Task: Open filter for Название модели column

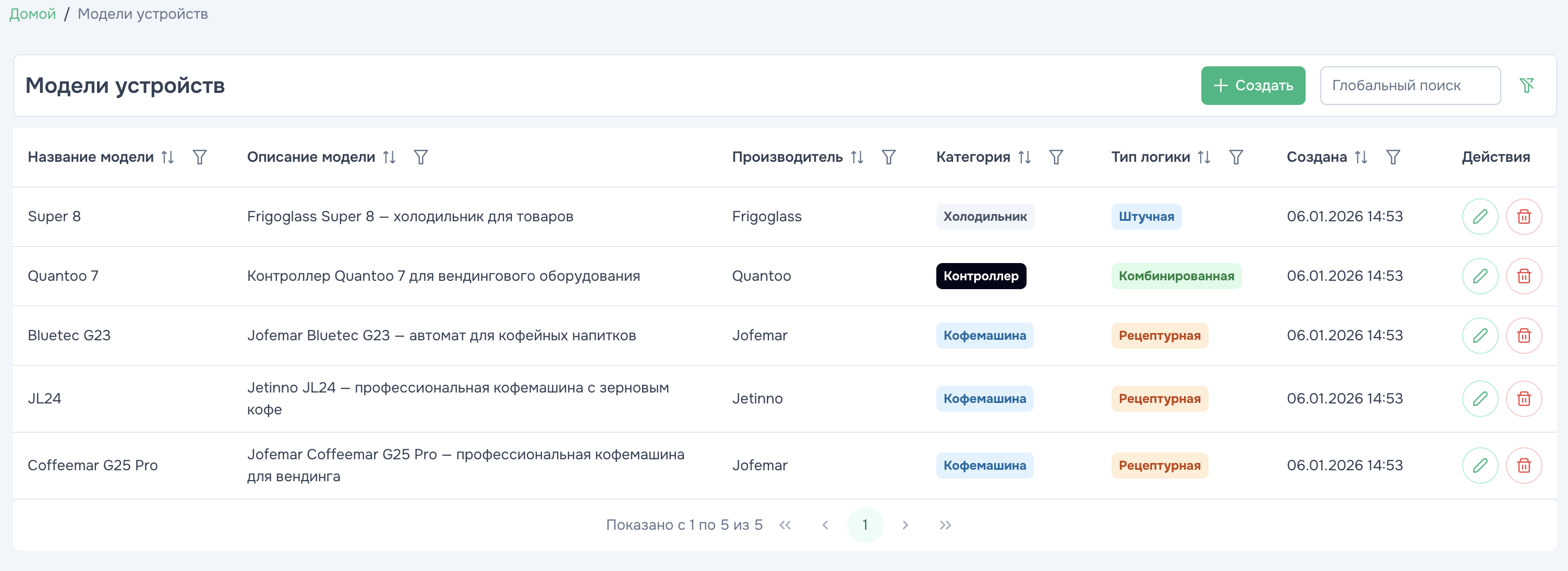Action: coord(200,157)
